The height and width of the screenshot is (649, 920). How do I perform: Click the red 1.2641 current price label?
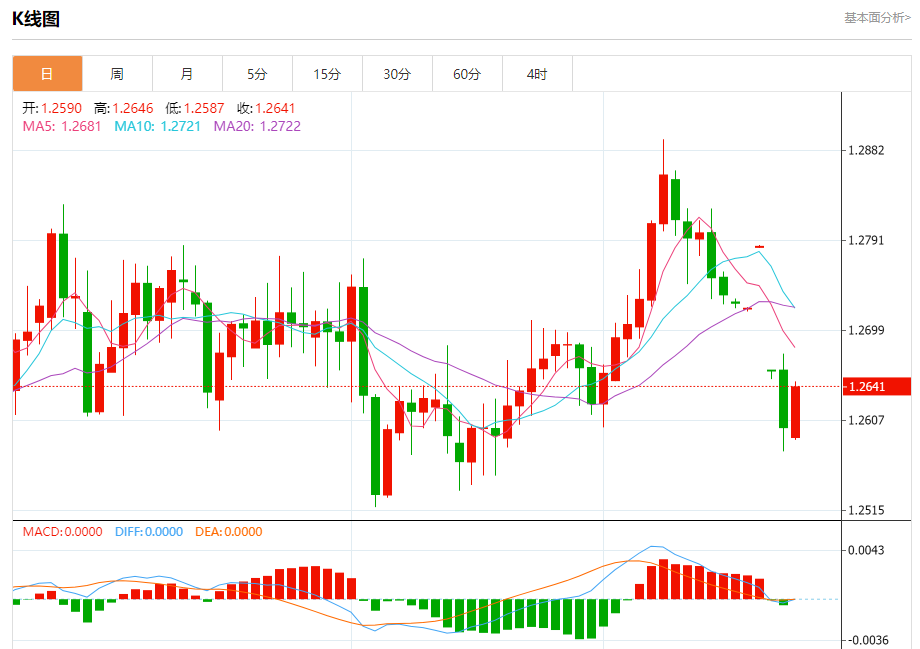tap(877, 387)
